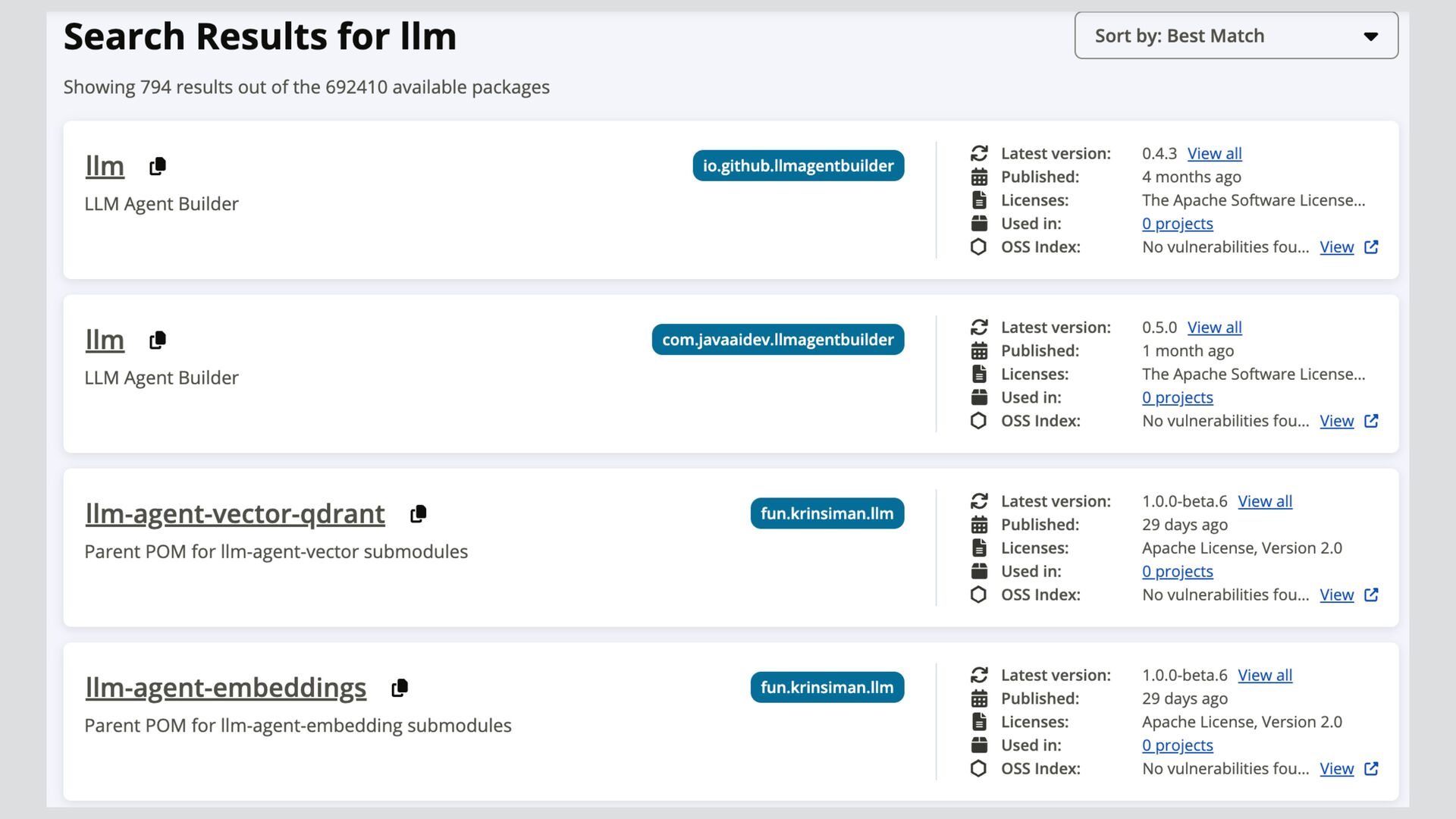1456x819 pixels.
Task: Open the llm-agent-vector-qdrant package page
Action: point(235,514)
